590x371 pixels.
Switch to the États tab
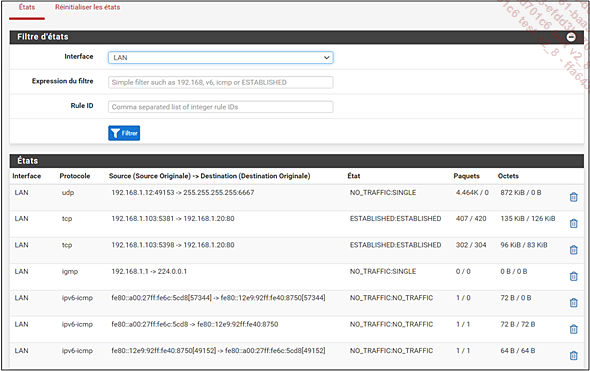point(27,7)
